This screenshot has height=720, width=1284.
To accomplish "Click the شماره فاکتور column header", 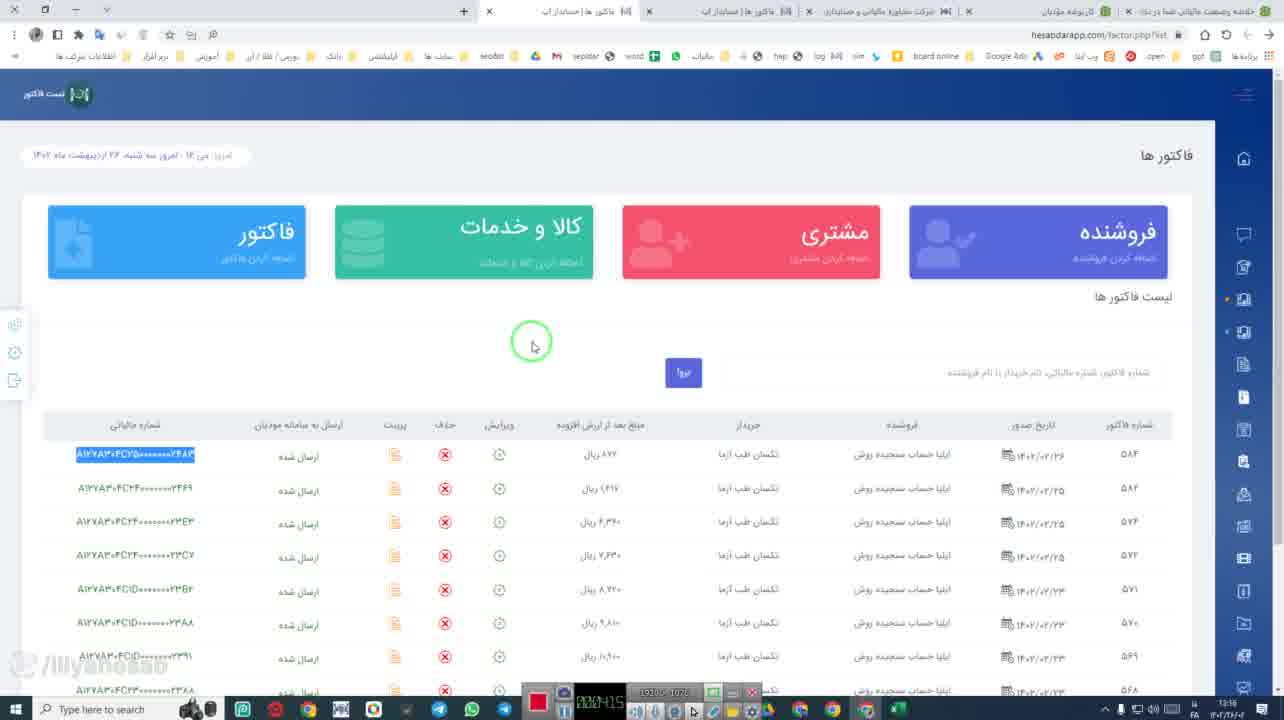I will click(1129, 425).
